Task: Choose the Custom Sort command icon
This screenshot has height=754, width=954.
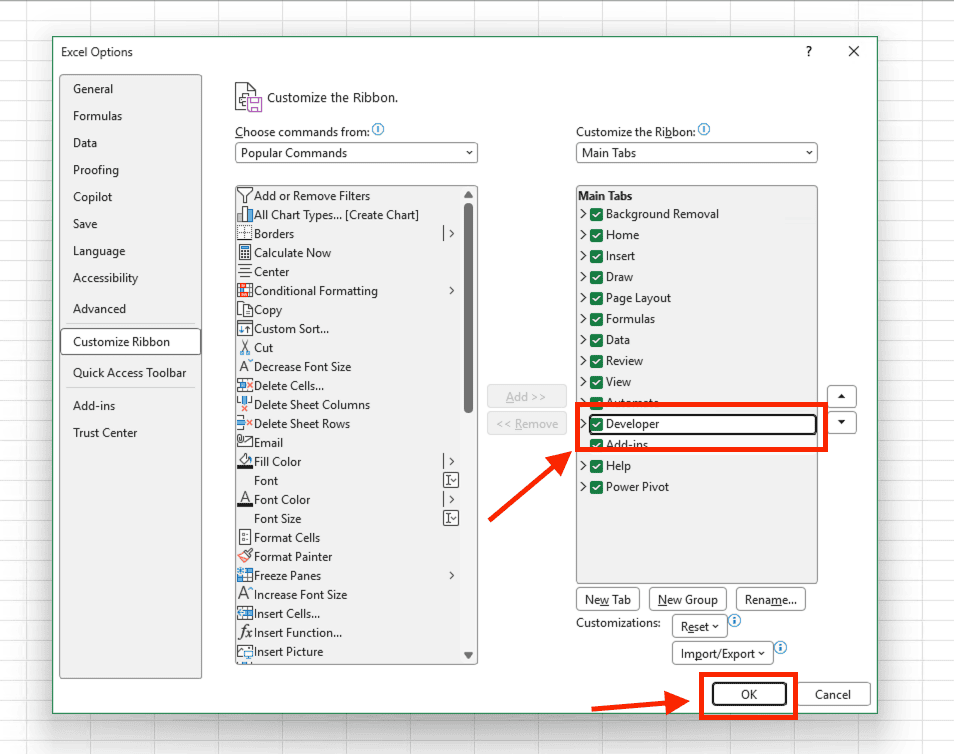Action: pyautogui.click(x=245, y=329)
